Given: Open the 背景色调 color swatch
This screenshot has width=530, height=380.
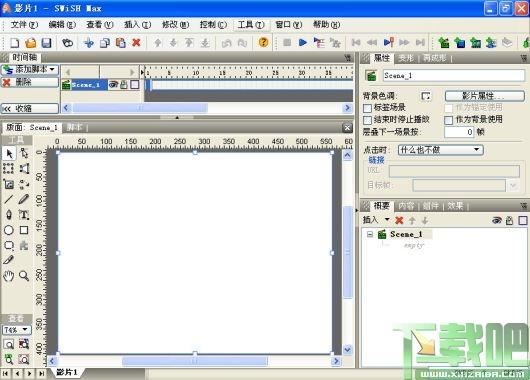Looking at the screenshot, I should 426,96.
